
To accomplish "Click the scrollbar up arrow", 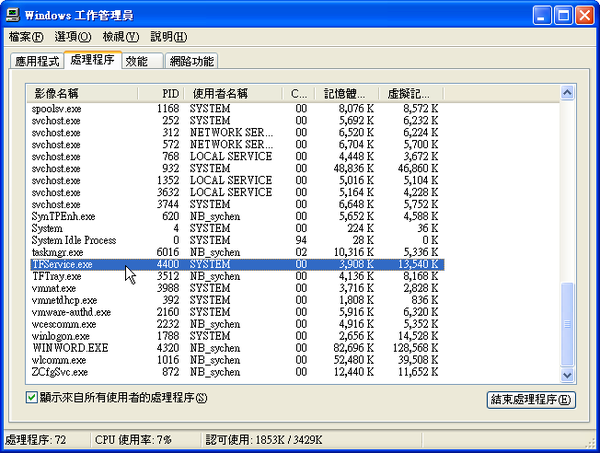I will click(x=567, y=93).
